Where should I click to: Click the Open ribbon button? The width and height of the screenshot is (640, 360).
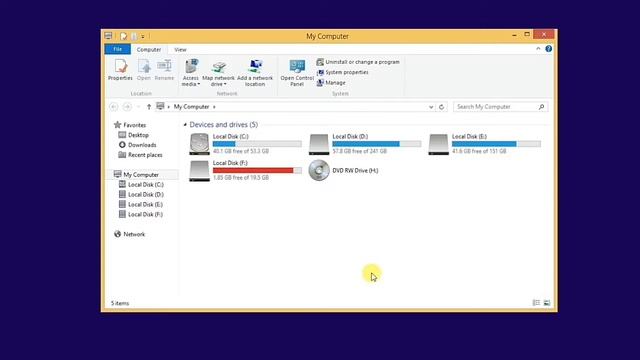pyautogui.click(x=144, y=69)
